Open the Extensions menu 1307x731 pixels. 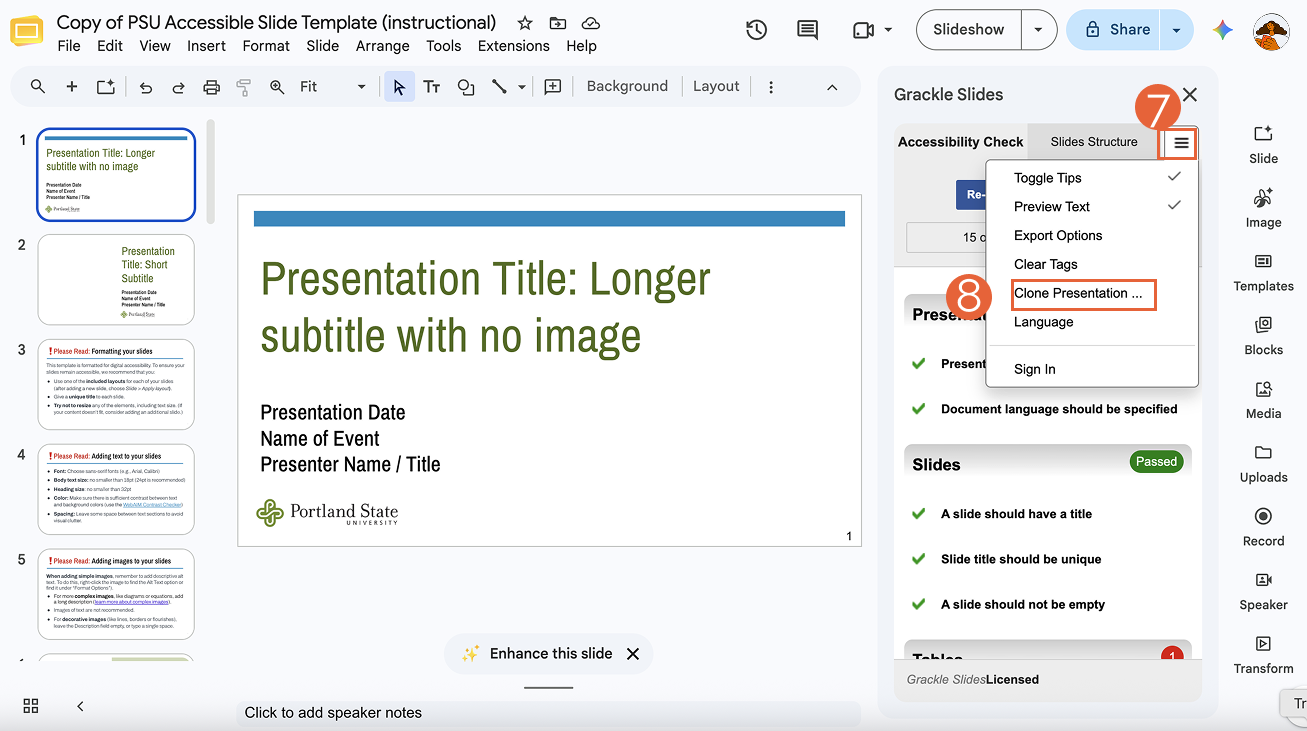[514, 46]
